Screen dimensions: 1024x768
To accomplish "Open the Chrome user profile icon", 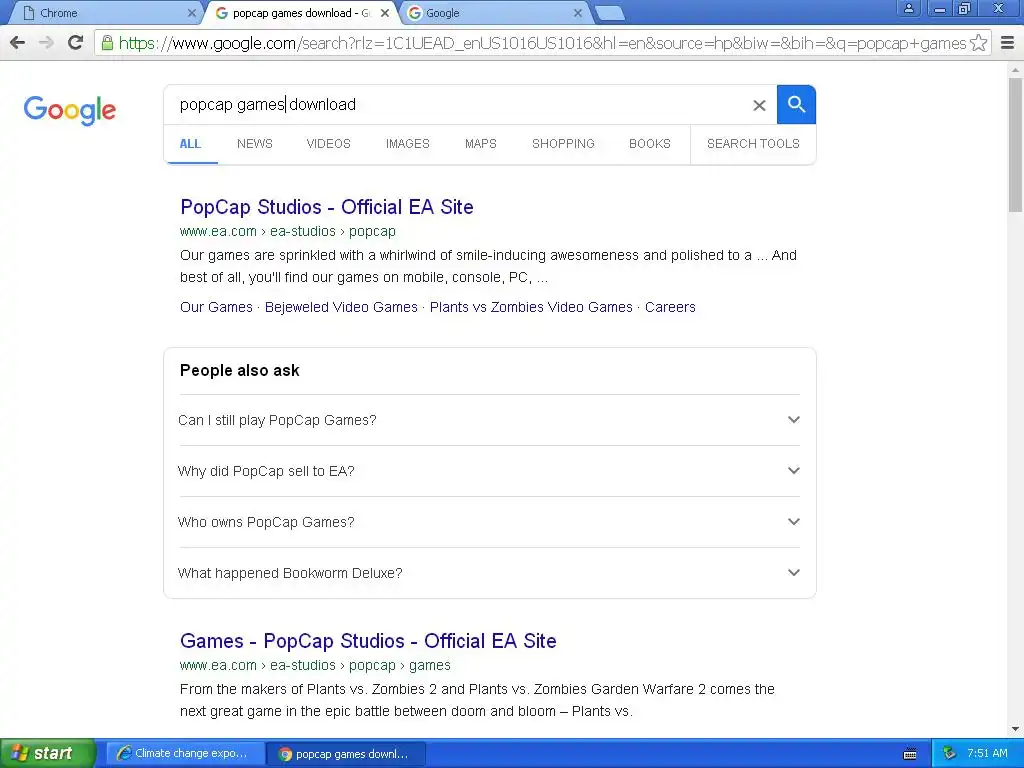I will coord(908,8).
